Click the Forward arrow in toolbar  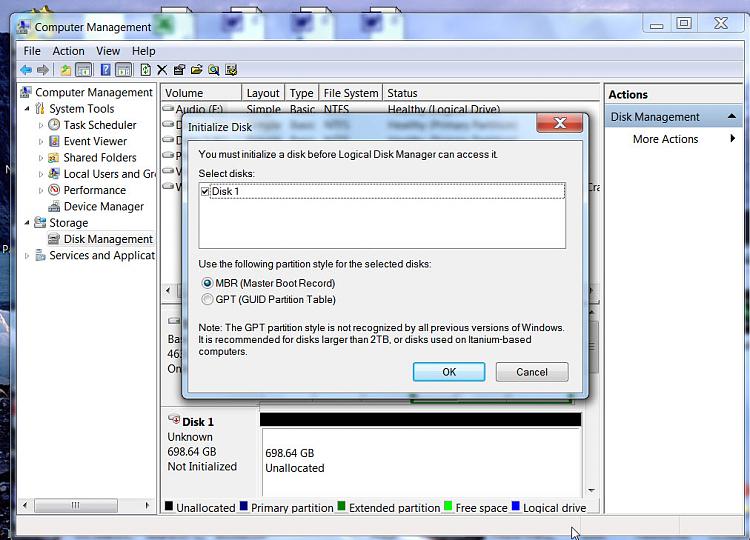pos(43,70)
